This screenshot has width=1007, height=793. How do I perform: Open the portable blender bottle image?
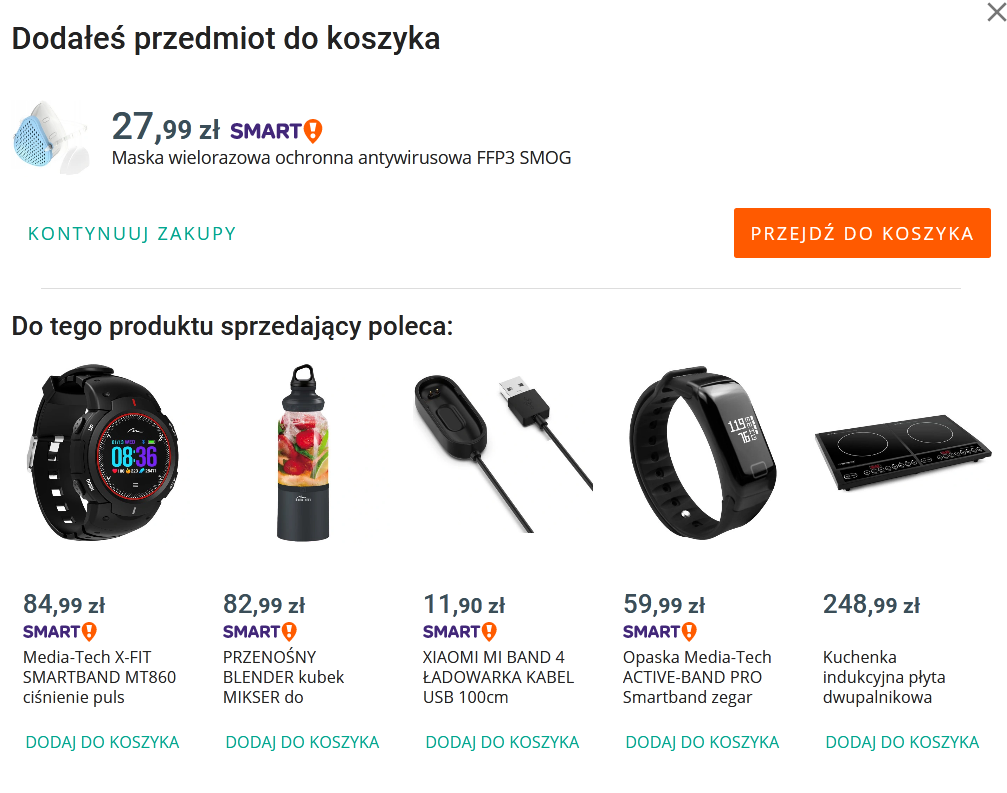(x=302, y=453)
